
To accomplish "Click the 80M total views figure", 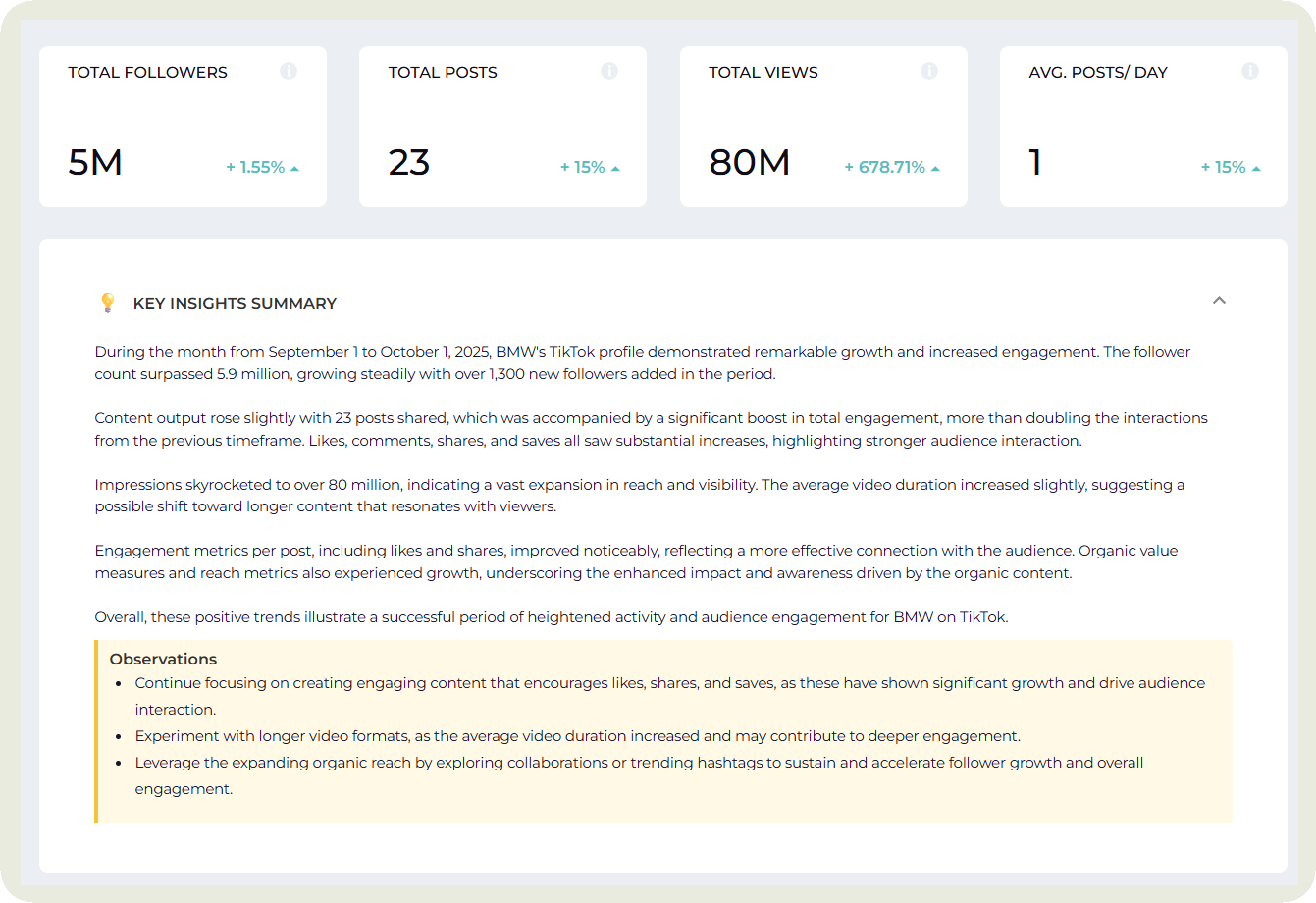I will tap(750, 163).
